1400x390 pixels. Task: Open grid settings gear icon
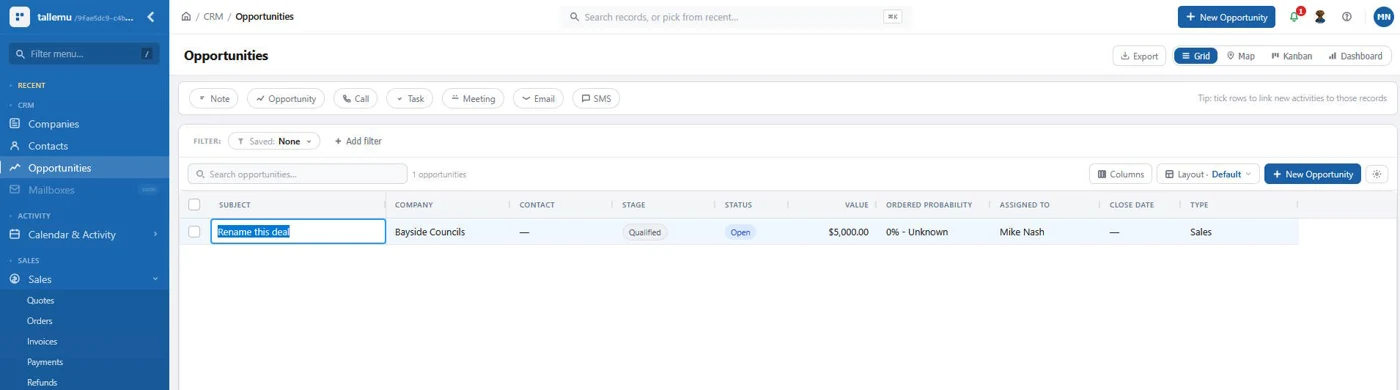(1377, 174)
